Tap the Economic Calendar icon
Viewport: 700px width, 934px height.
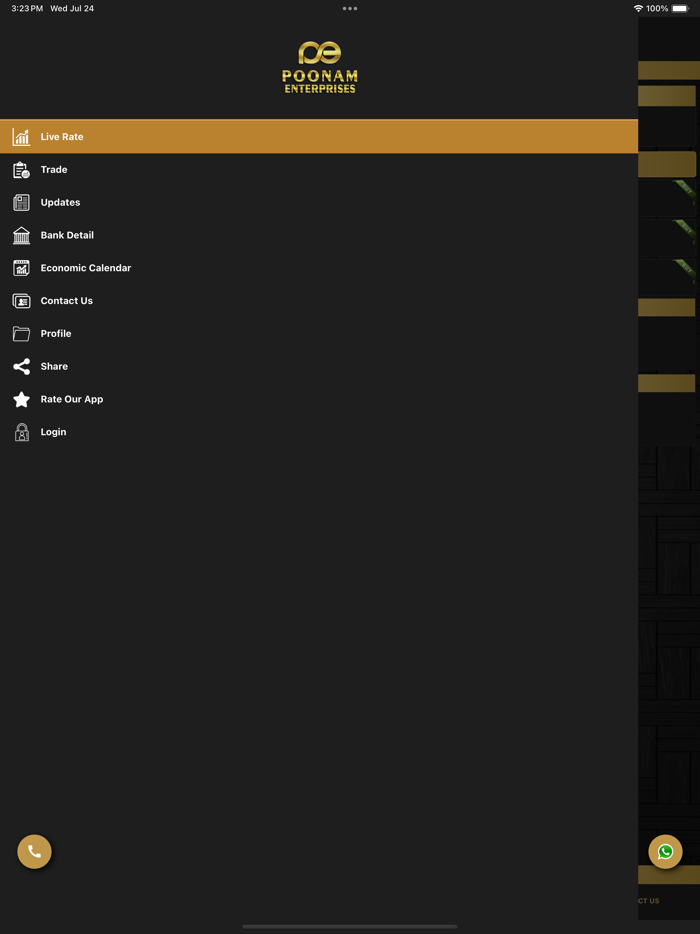pos(21,268)
